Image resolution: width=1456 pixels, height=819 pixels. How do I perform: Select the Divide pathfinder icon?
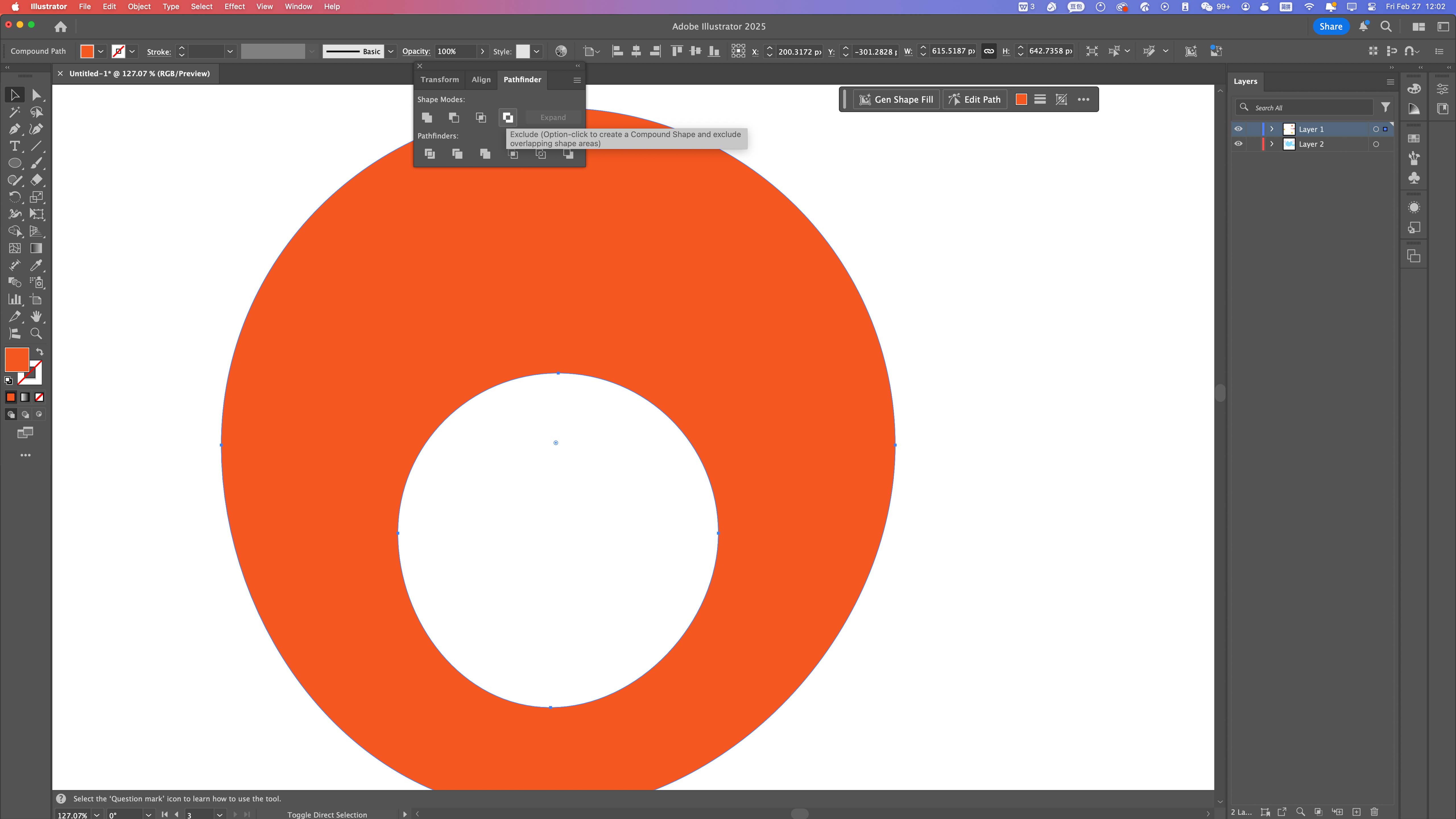tap(430, 154)
